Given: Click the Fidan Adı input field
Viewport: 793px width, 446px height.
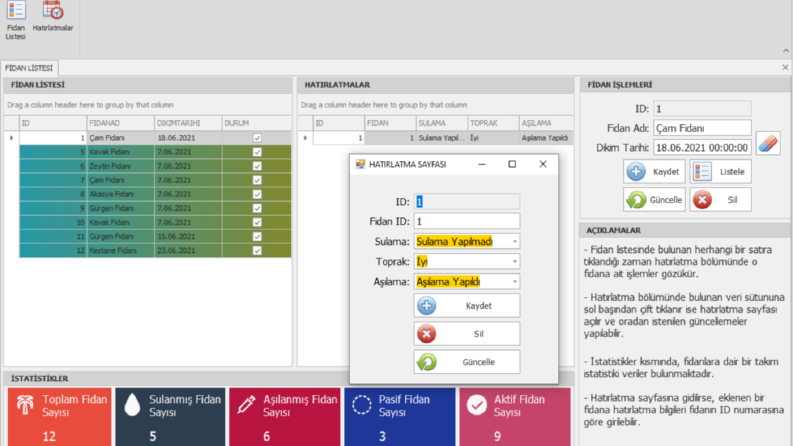Looking at the screenshot, I should tap(702, 128).
